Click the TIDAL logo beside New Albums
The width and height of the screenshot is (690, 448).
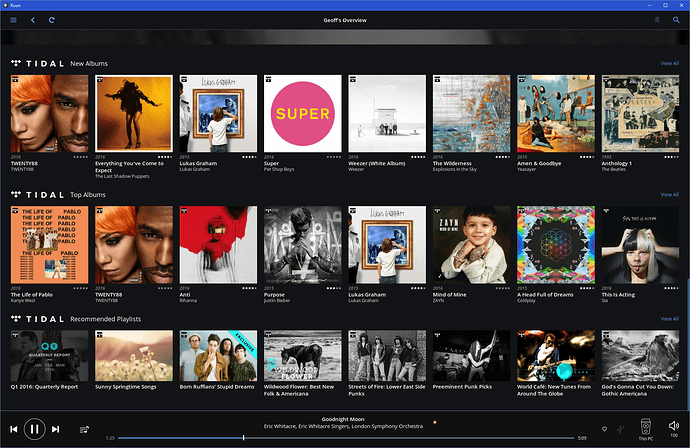click(37, 63)
